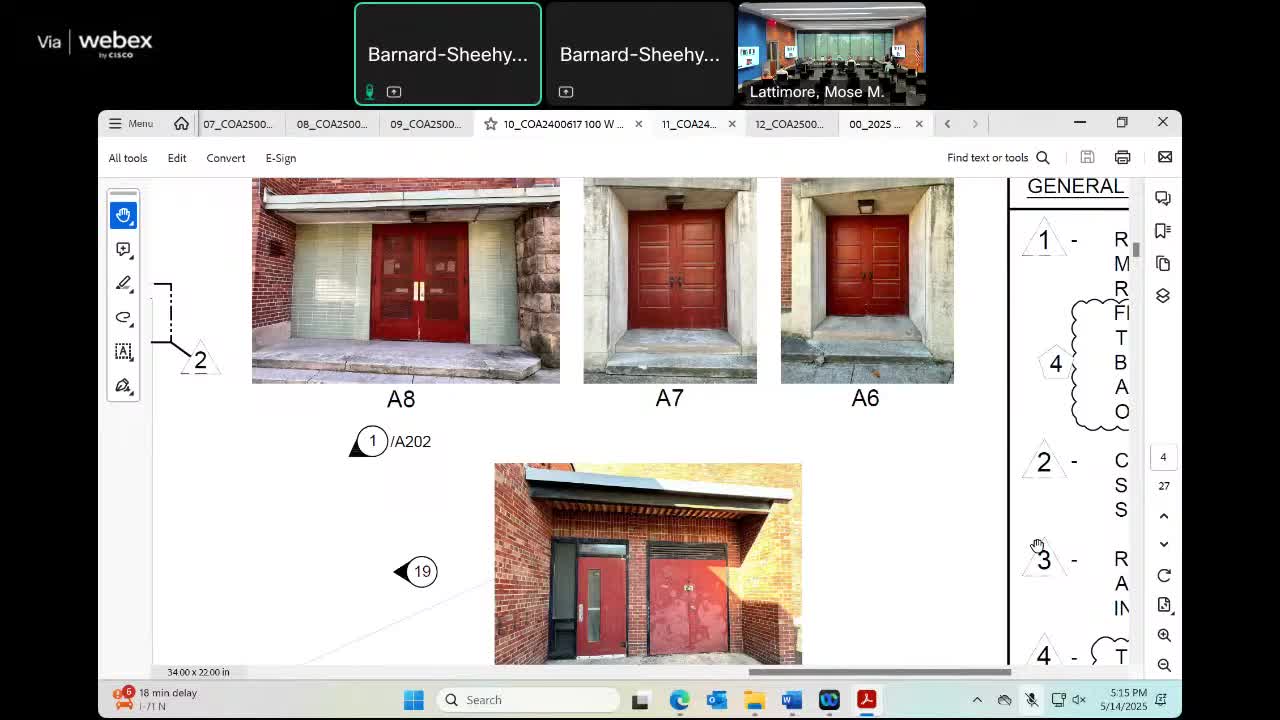
Task: Toggle the star on the 10_COA2400617 tab
Action: pyautogui.click(x=490, y=124)
